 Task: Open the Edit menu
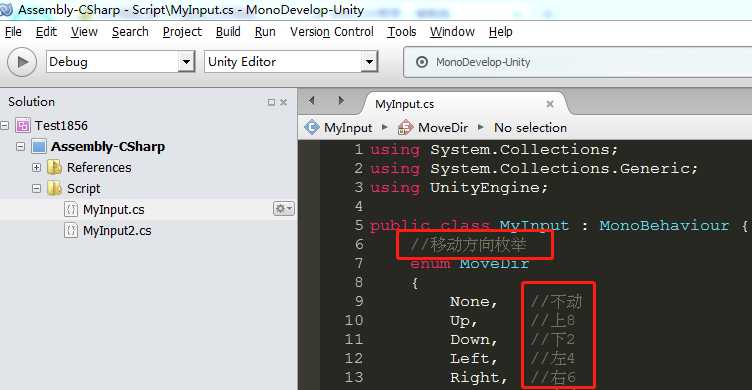tap(46, 32)
